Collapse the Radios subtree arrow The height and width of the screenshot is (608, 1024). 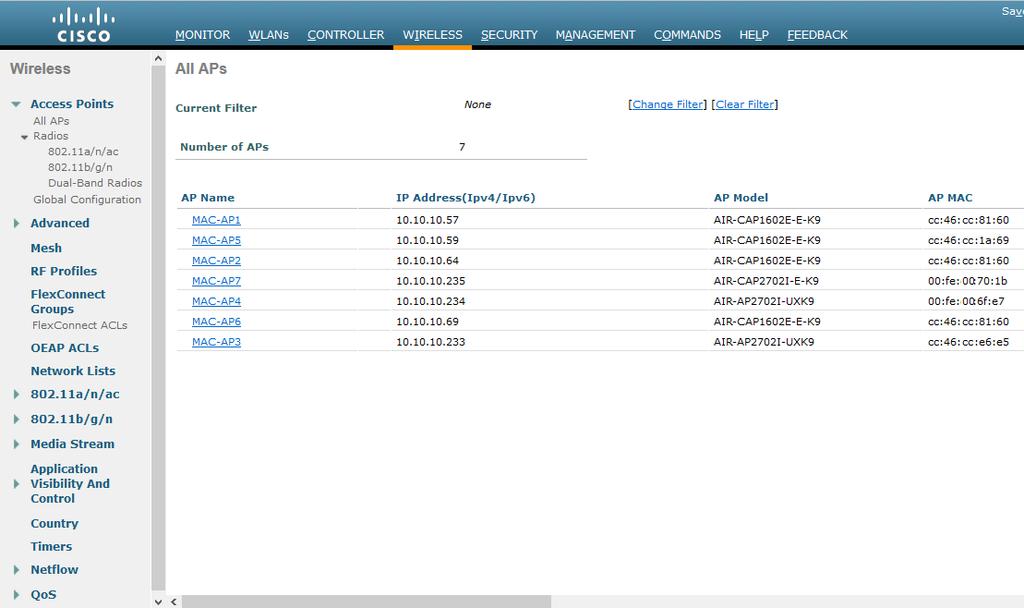(x=24, y=137)
